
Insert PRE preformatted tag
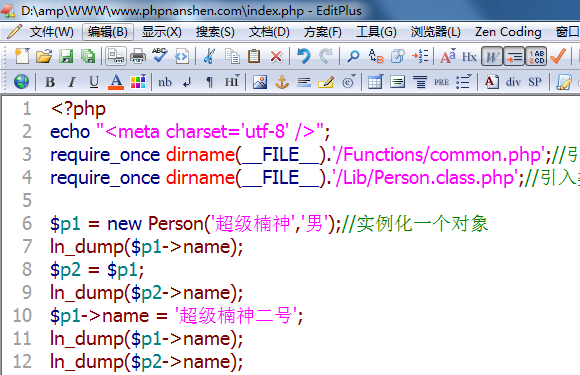[442, 82]
